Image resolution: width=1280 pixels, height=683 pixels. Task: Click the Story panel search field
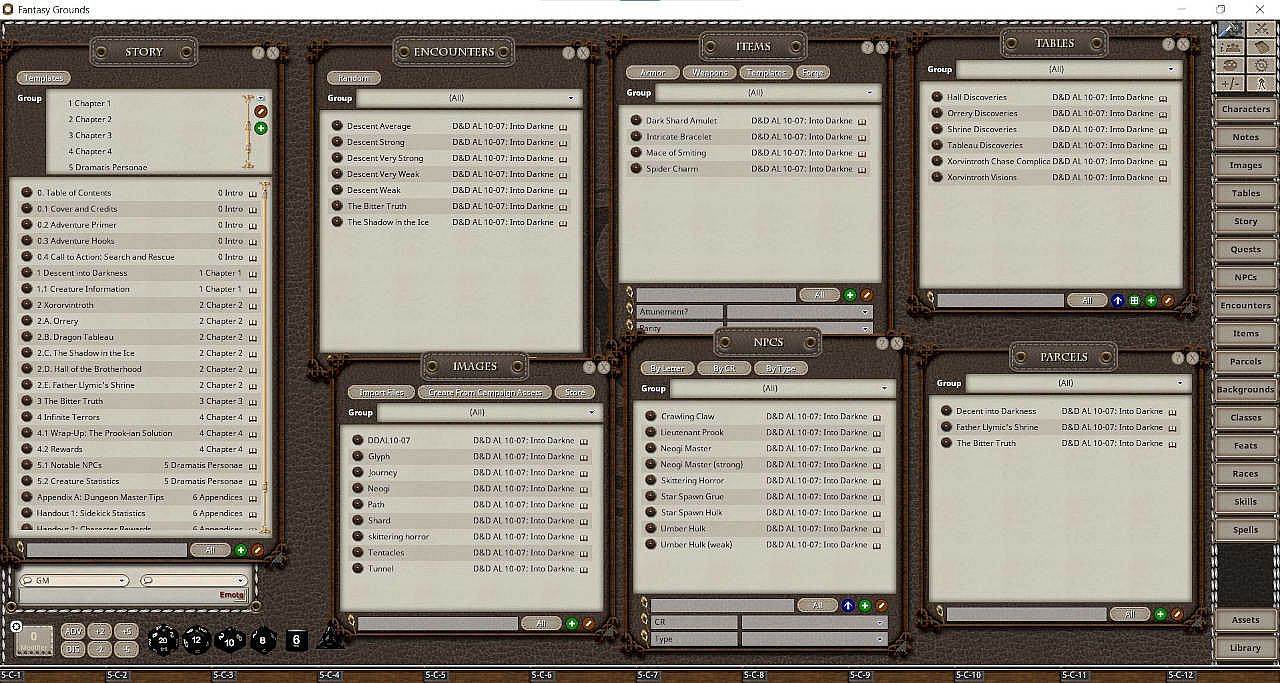[x=106, y=550]
